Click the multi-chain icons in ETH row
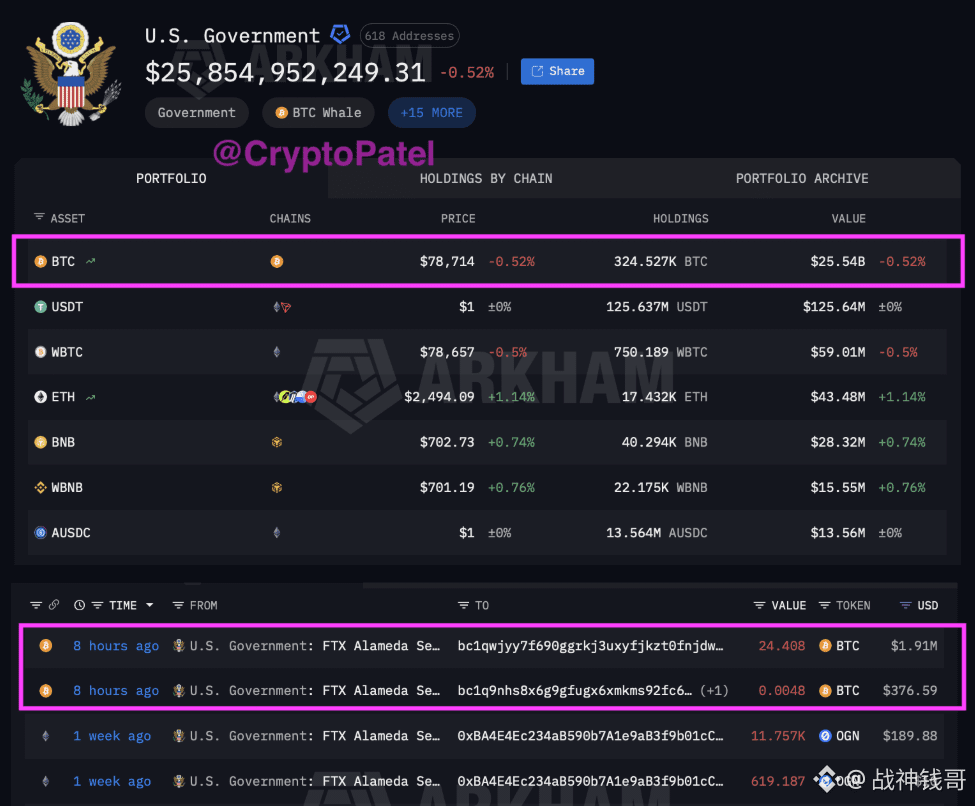The height and width of the screenshot is (806, 975). (x=295, y=397)
